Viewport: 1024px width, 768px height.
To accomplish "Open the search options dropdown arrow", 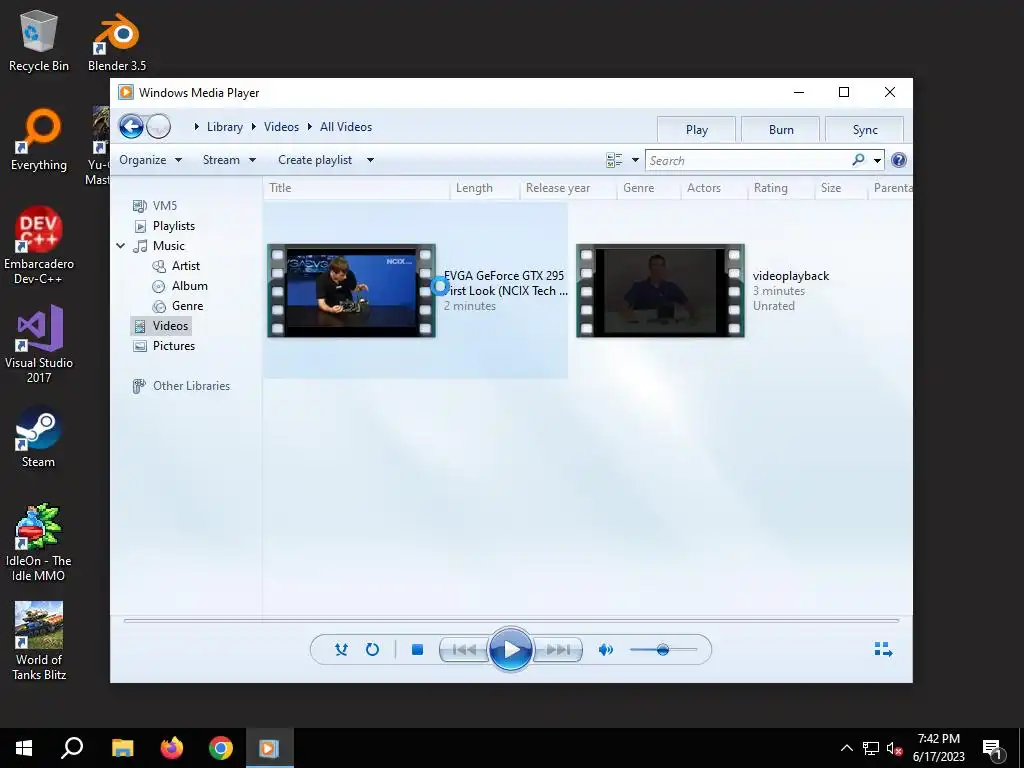I will (877, 161).
